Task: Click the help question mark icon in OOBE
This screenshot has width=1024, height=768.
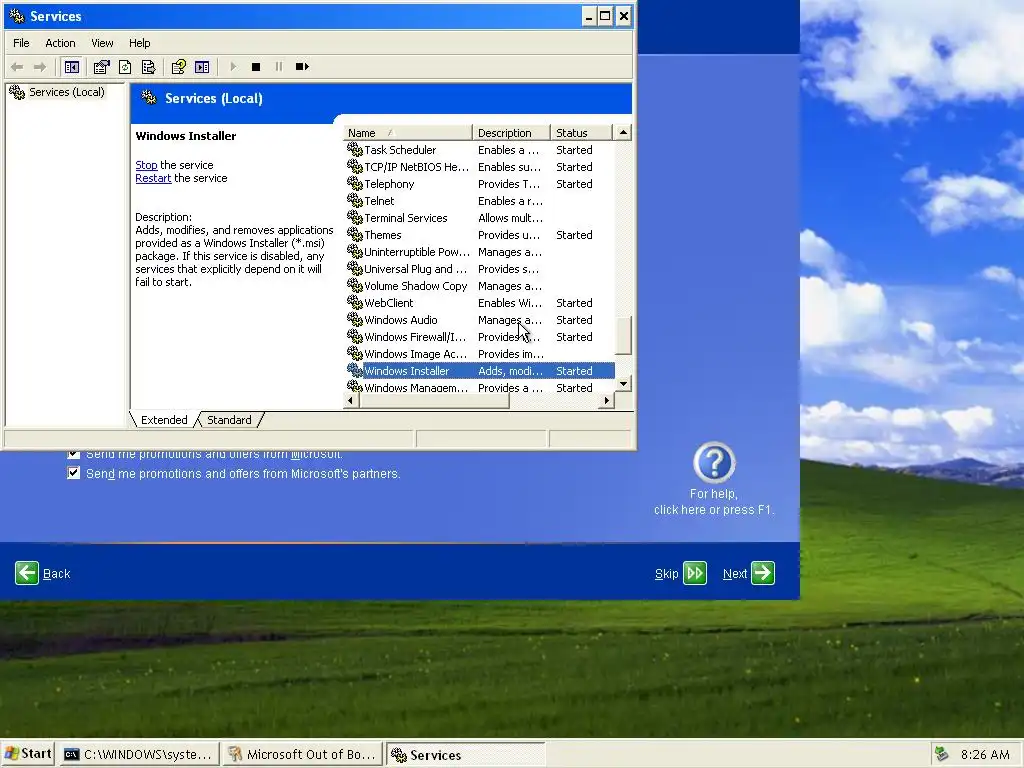Action: (x=714, y=462)
